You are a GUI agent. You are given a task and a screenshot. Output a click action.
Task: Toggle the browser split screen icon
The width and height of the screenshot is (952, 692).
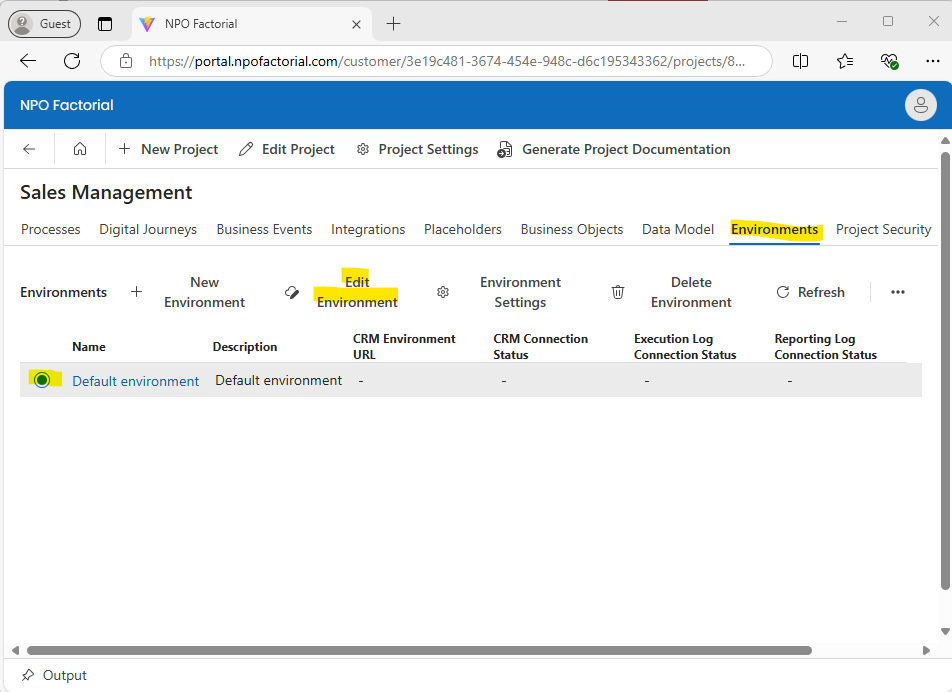[800, 61]
